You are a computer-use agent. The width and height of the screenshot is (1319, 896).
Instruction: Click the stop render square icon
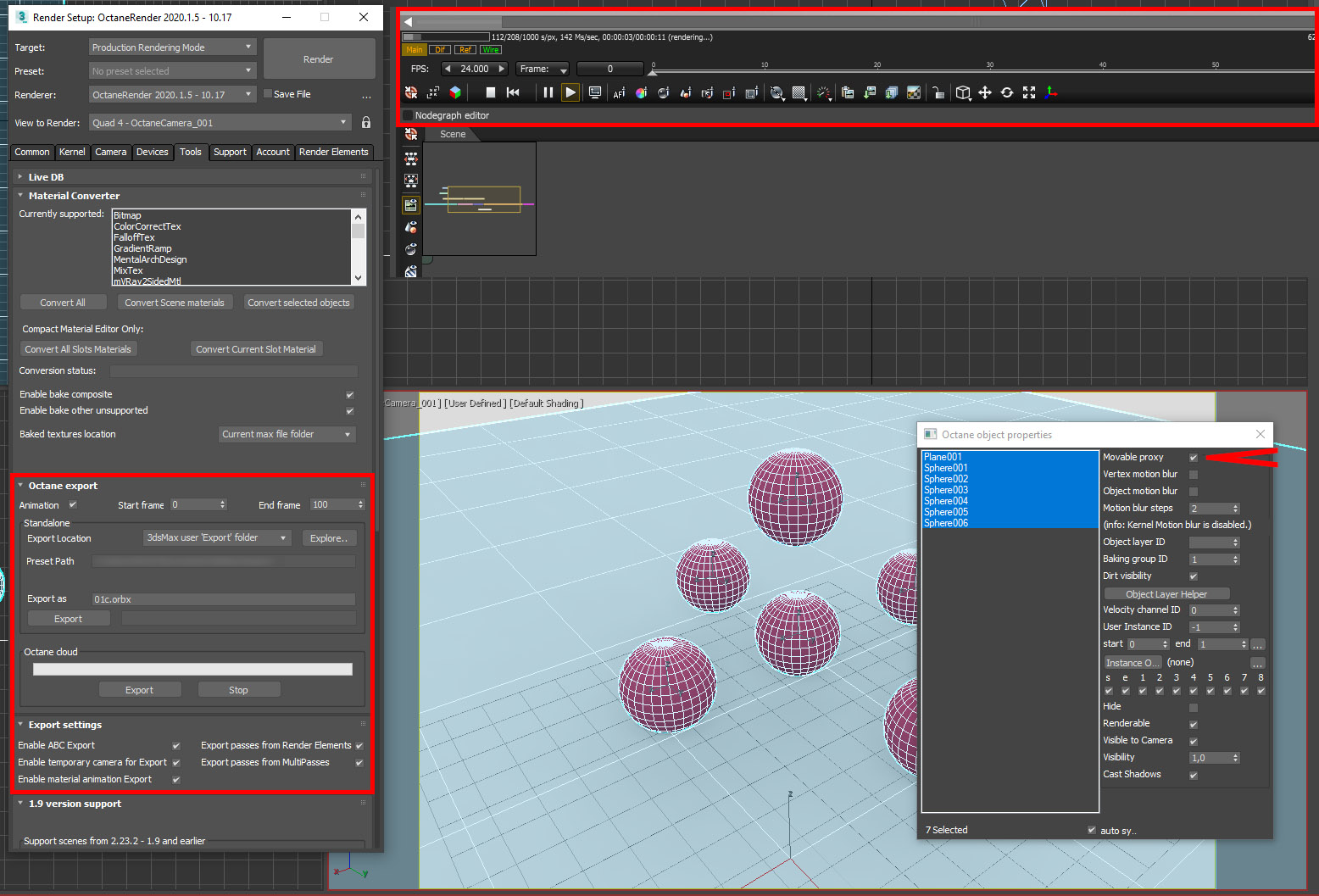pyautogui.click(x=490, y=92)
